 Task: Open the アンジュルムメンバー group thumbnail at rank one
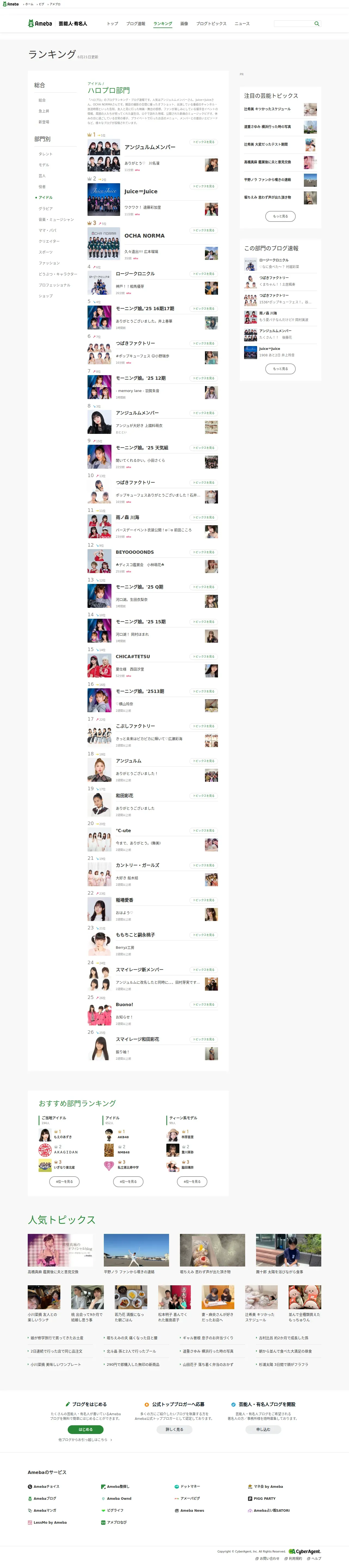coord(104,155)
